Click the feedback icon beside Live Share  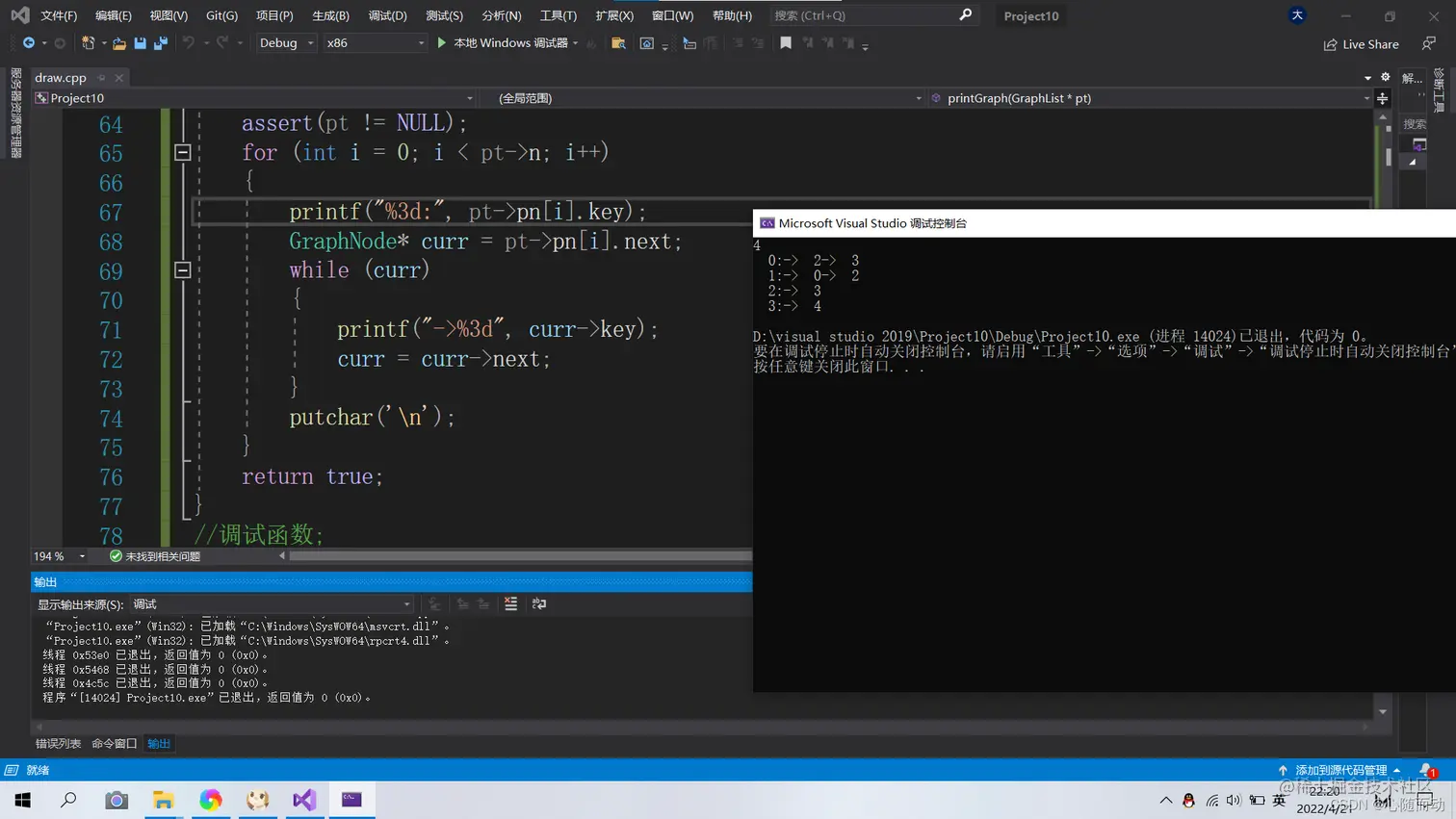pos(1429,44)
